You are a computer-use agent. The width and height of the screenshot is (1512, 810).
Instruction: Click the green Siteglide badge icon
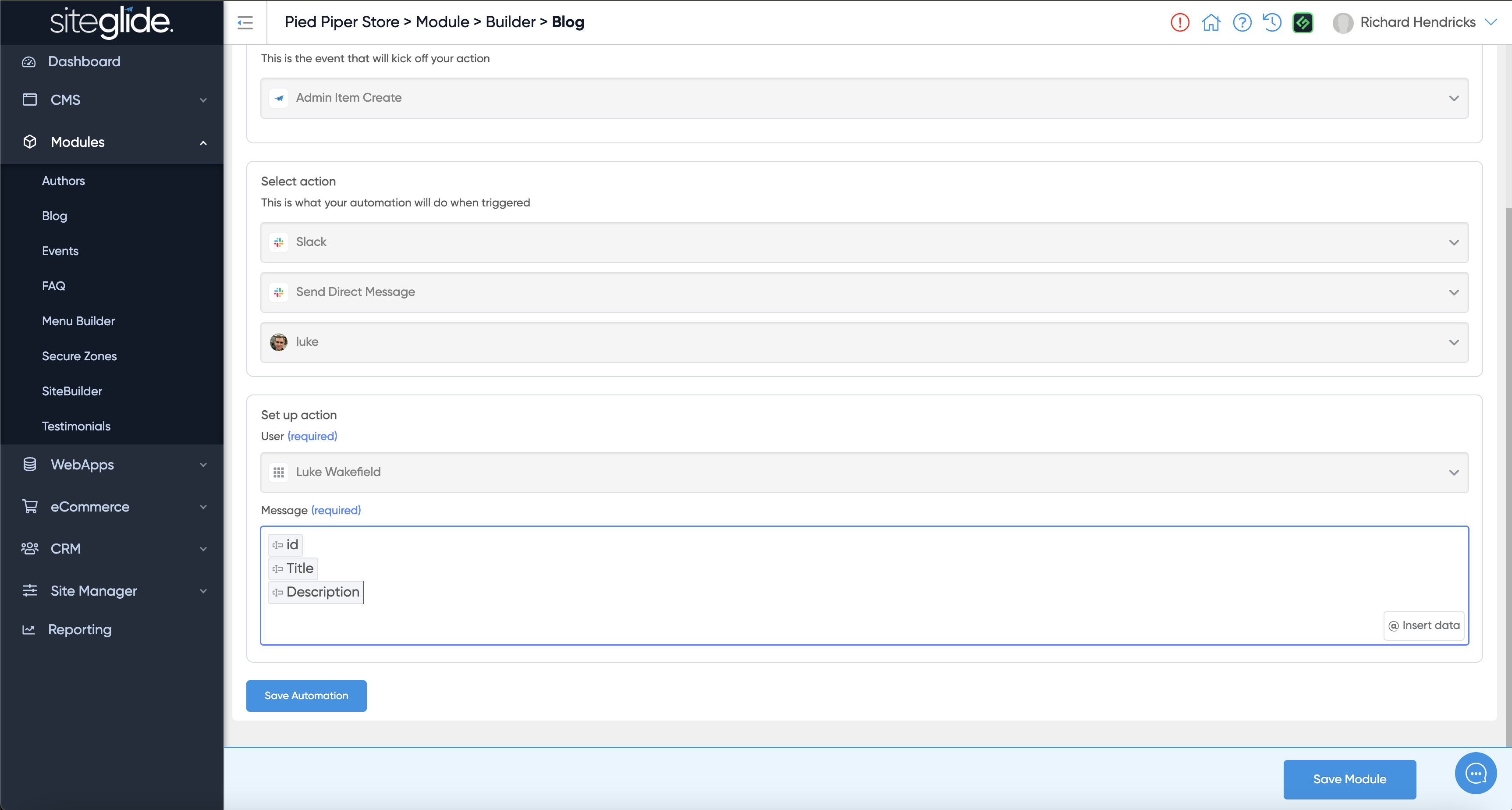pyautogui.click(x=1303, y=22)
